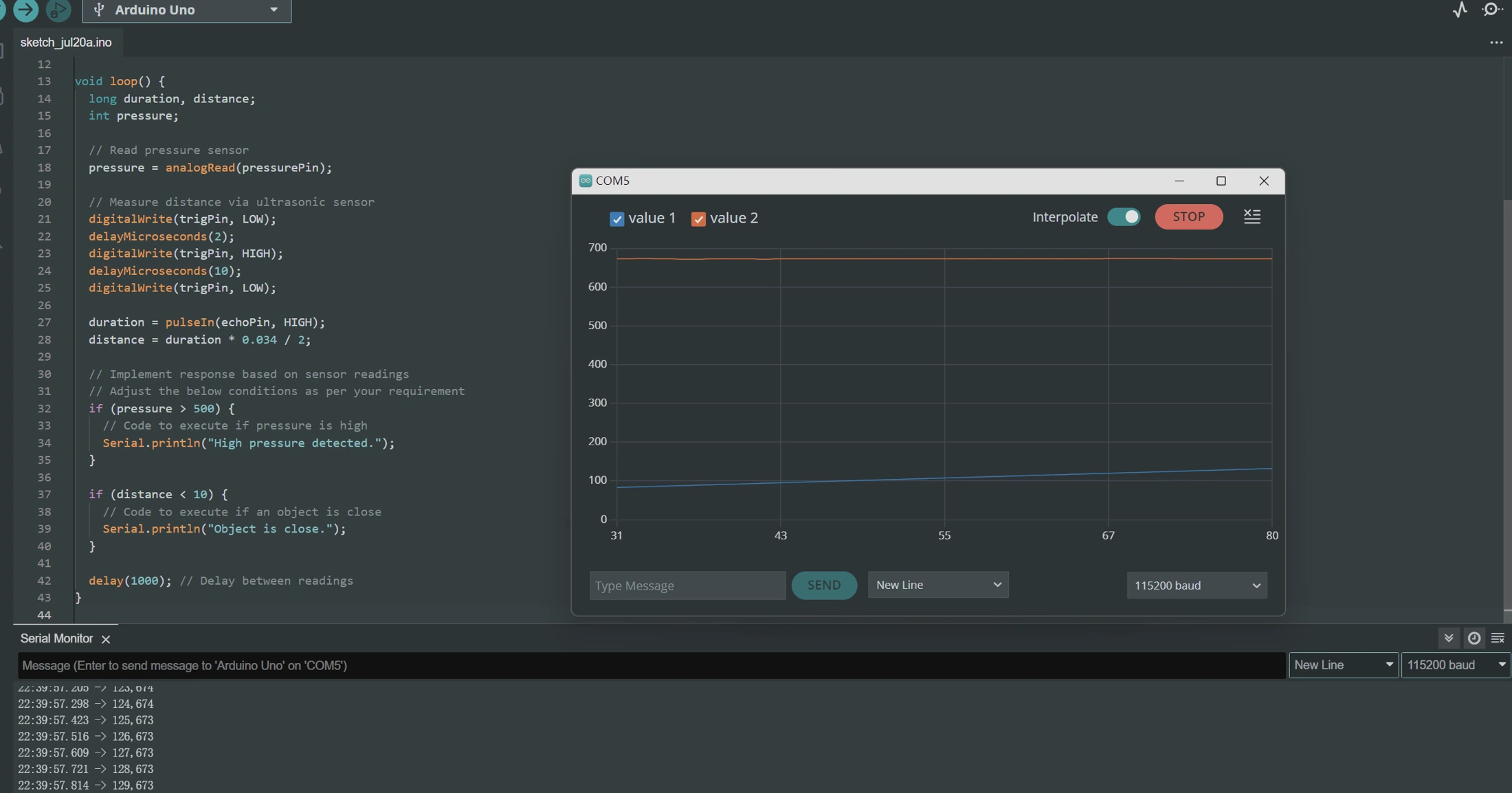Open the Serial Monitor magnifier icon
This screenshot has height=793, width=1512.
1491,10
